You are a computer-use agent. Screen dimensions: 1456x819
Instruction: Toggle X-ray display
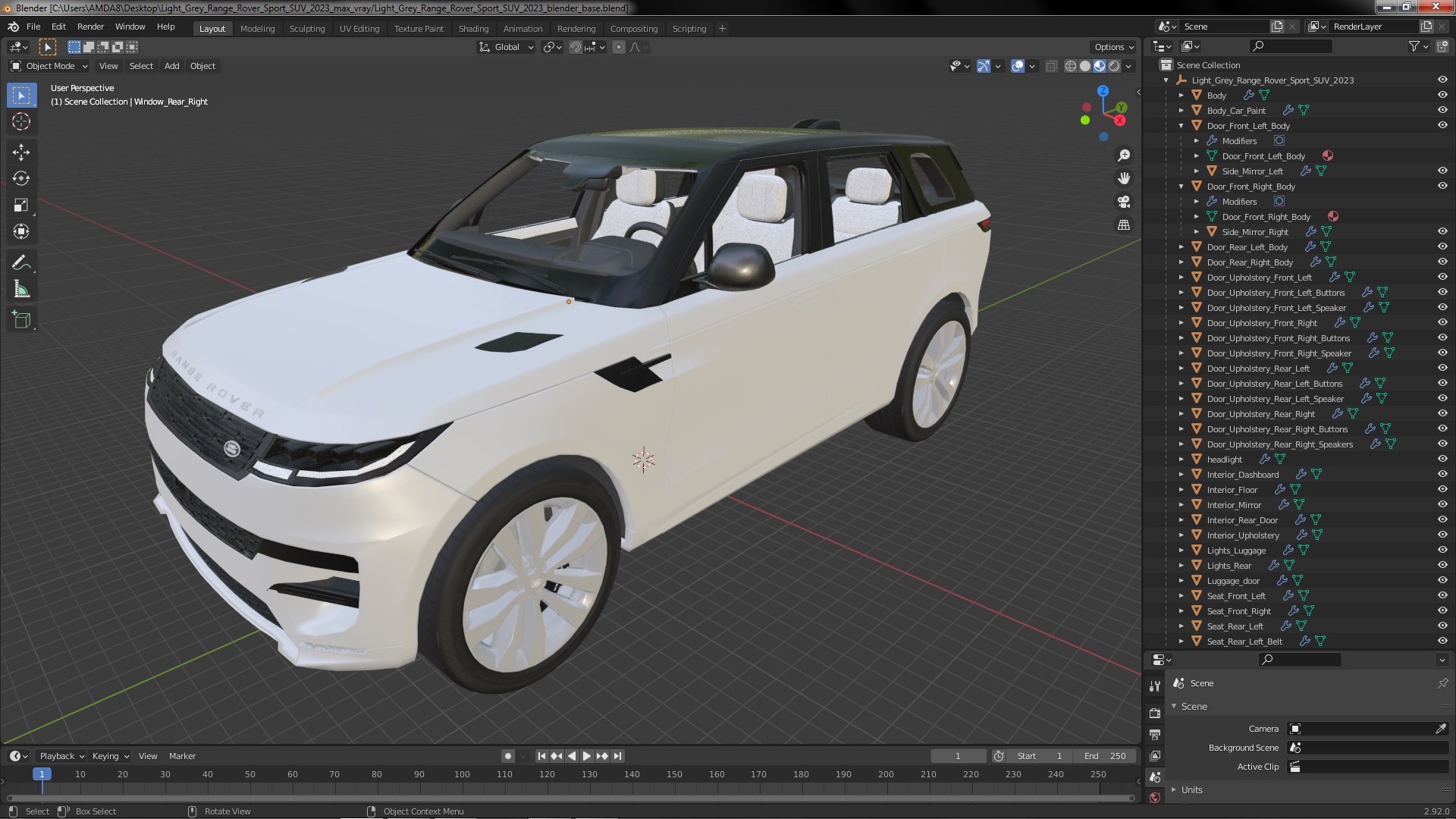click(x=1051, y=66)
